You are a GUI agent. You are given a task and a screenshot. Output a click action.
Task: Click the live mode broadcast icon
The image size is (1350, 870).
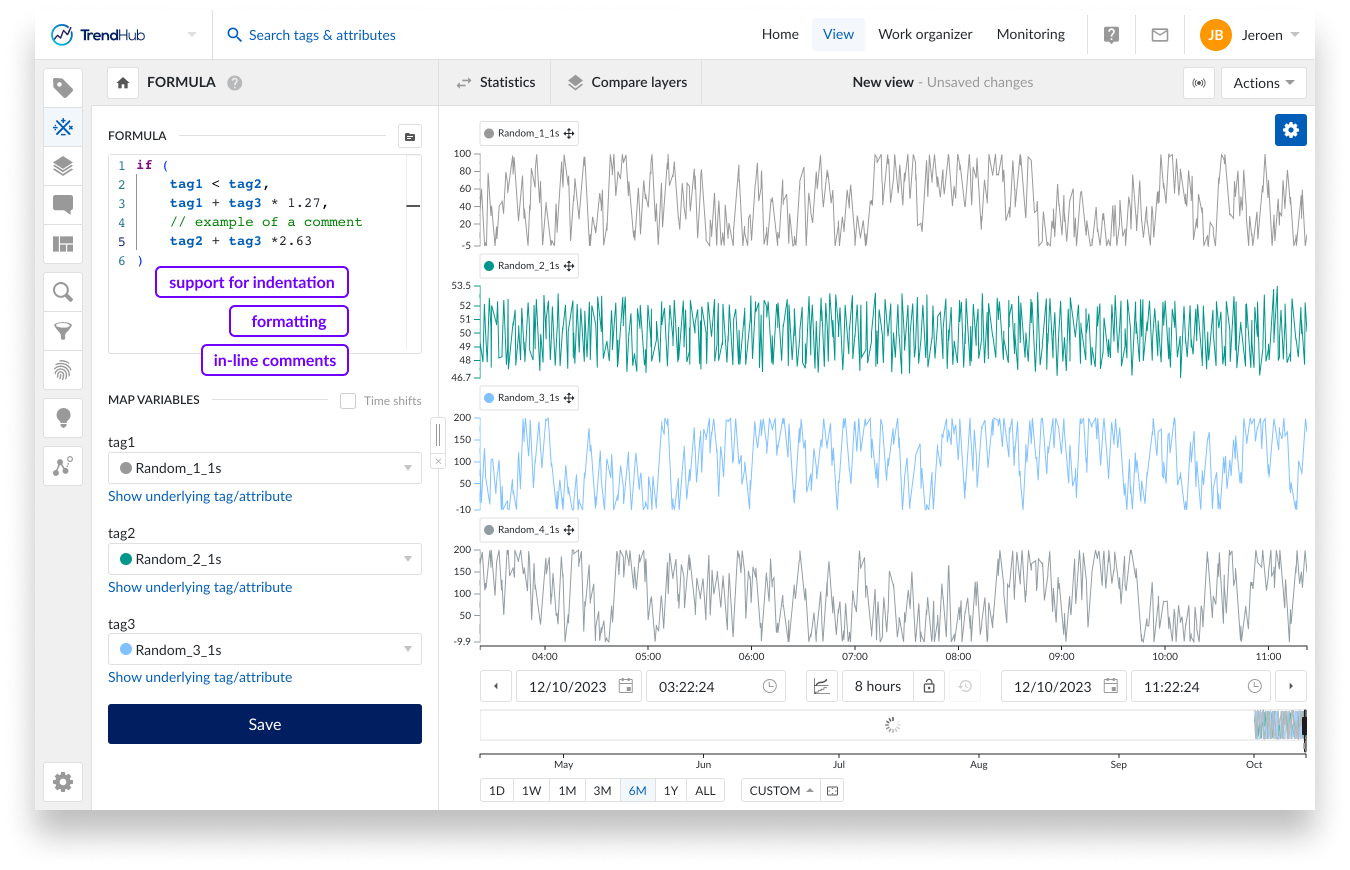click(x=1198, y=83)
